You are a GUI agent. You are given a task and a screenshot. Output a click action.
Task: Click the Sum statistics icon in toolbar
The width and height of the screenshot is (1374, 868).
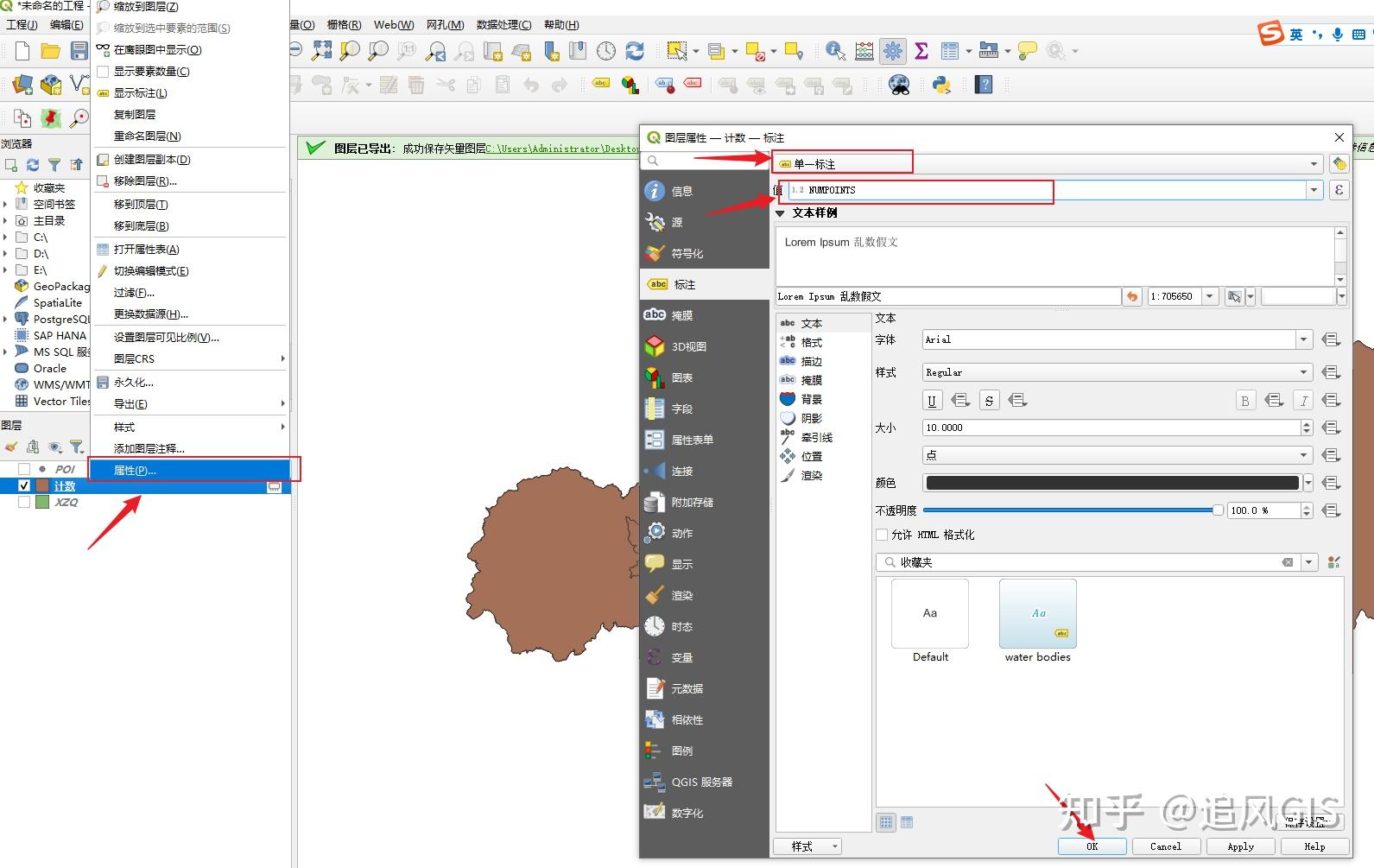921,51
